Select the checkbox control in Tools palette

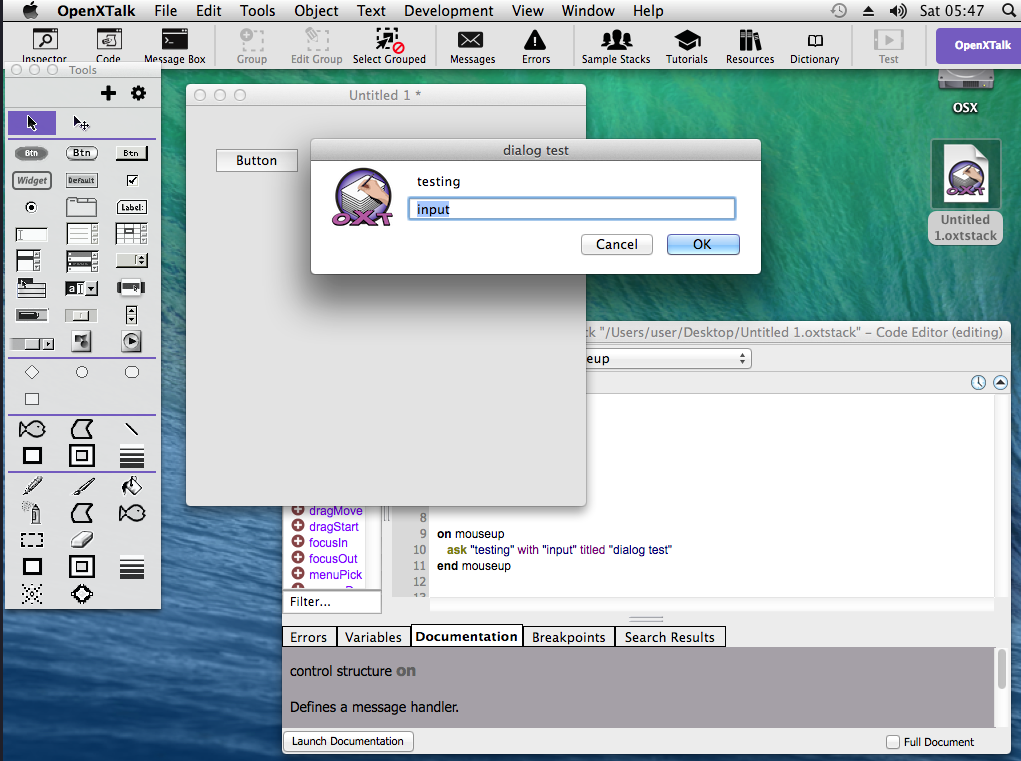[132, 180]
